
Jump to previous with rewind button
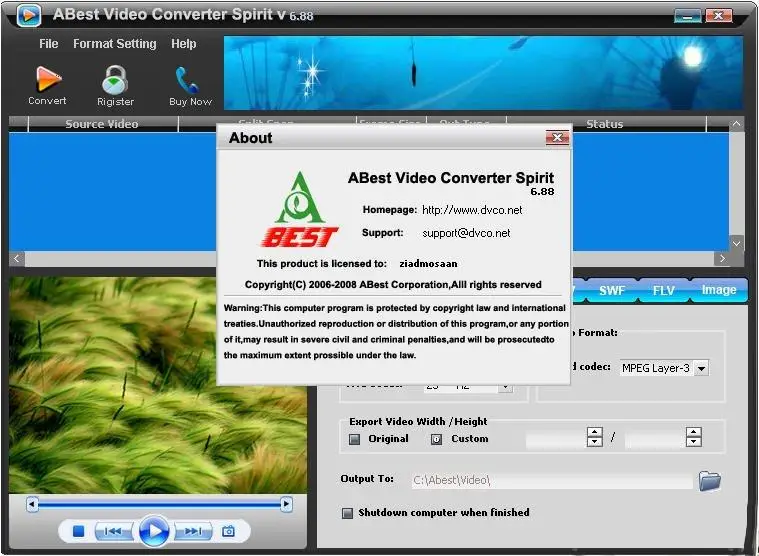click(113, 531)
